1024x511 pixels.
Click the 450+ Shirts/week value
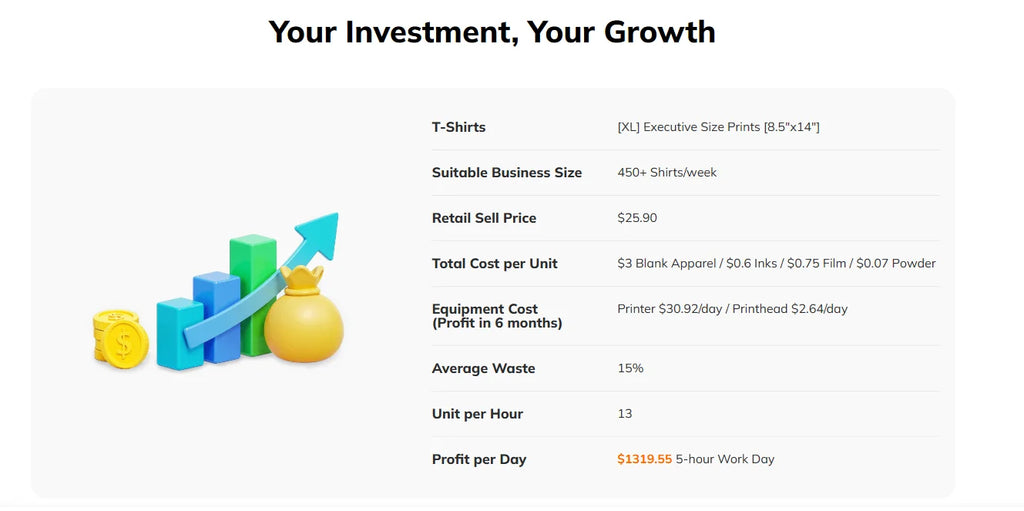(x=667, y=173)
